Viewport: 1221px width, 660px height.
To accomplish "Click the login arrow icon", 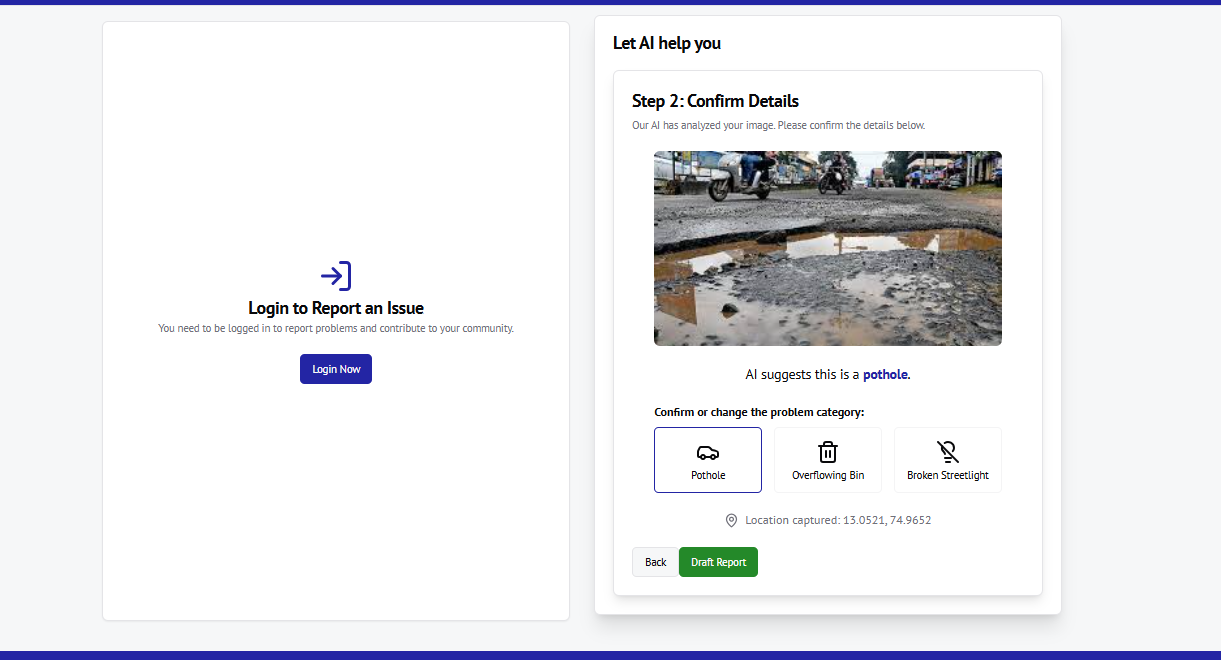I will [336, 276].
